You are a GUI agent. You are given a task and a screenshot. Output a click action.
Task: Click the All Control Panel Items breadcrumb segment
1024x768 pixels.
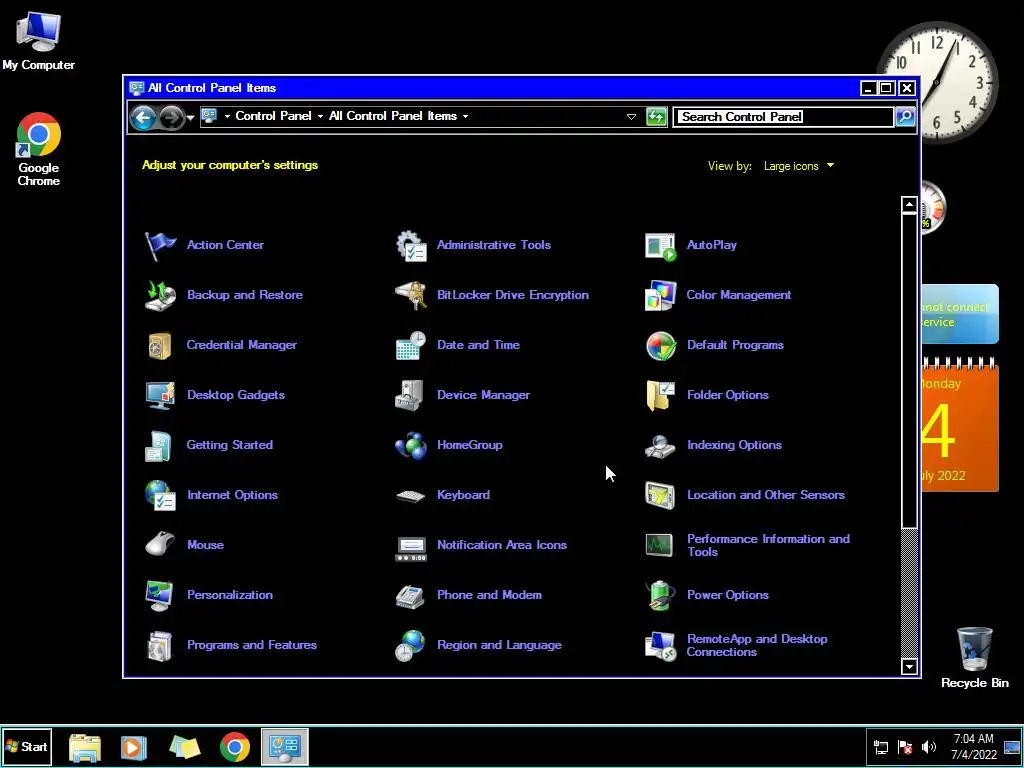(392, 116)
